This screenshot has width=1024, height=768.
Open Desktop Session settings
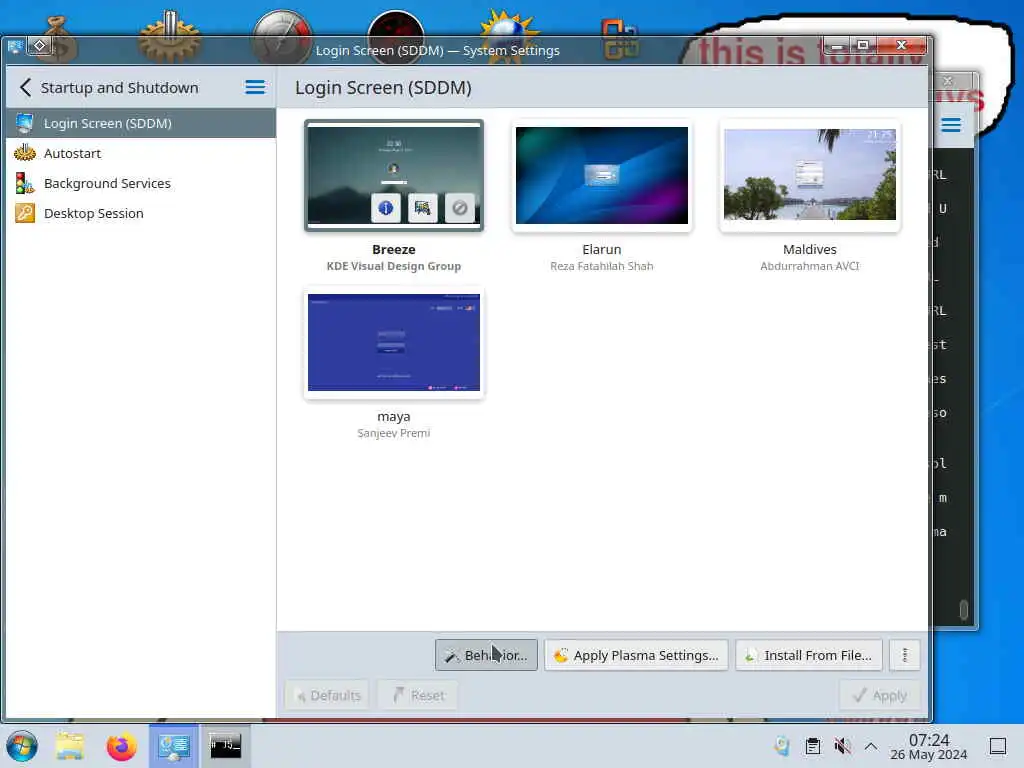tap(141, 214)
